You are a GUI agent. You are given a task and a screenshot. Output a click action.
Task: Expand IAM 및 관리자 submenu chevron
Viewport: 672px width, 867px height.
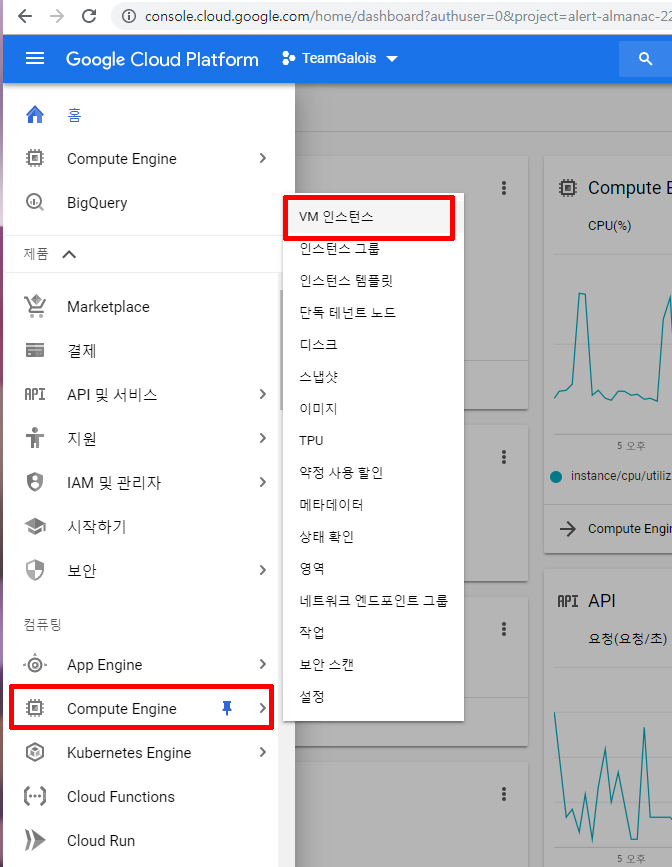263,482
